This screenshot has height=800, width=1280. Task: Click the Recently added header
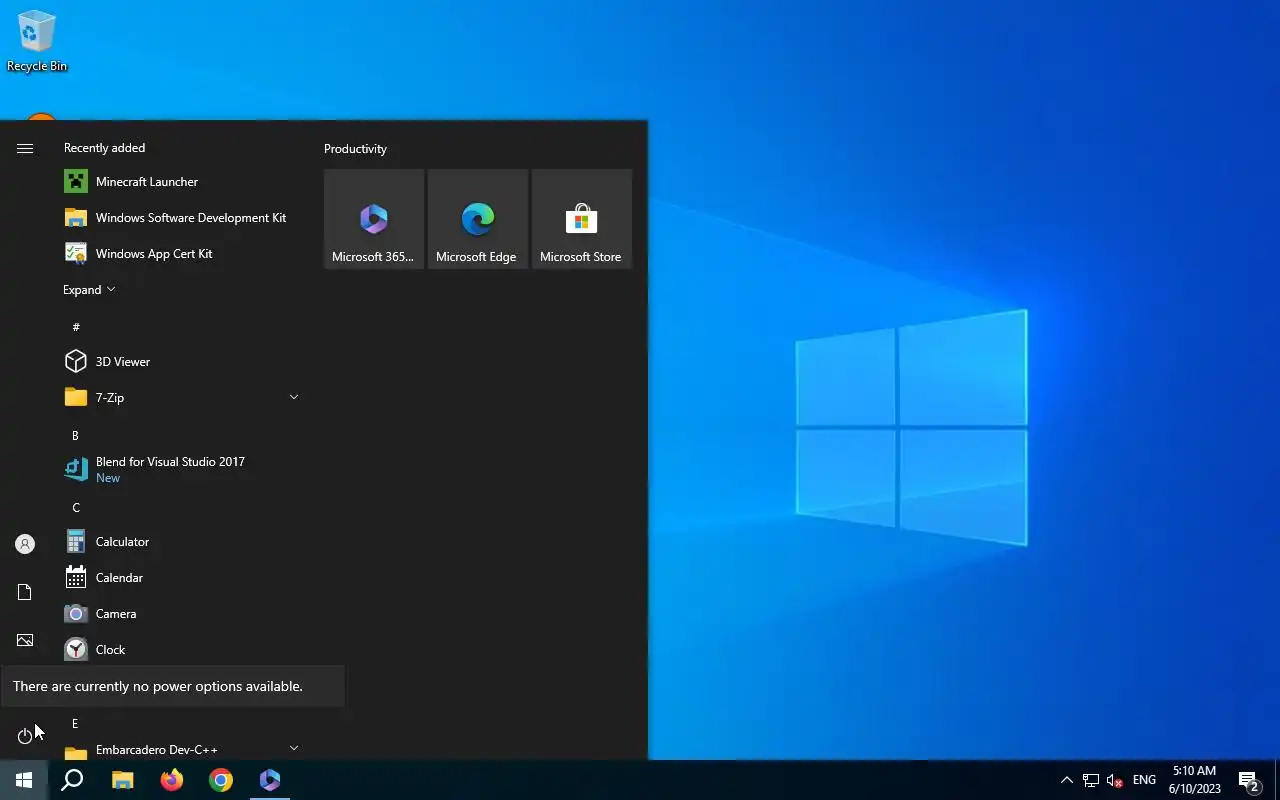coord(104,148)
